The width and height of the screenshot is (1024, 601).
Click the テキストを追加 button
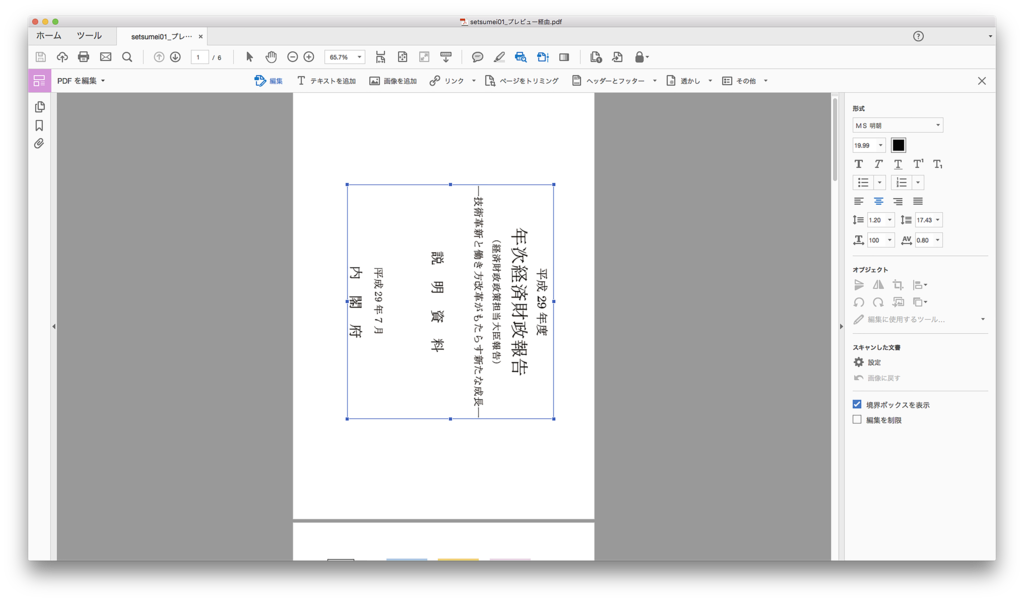point(330,80)
